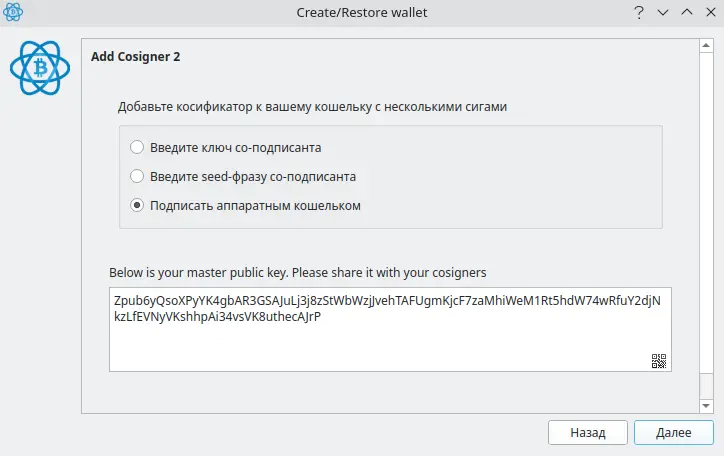Screen dimensions: 724x456
Task: Click the Далее next button
Action: [674, 432]
